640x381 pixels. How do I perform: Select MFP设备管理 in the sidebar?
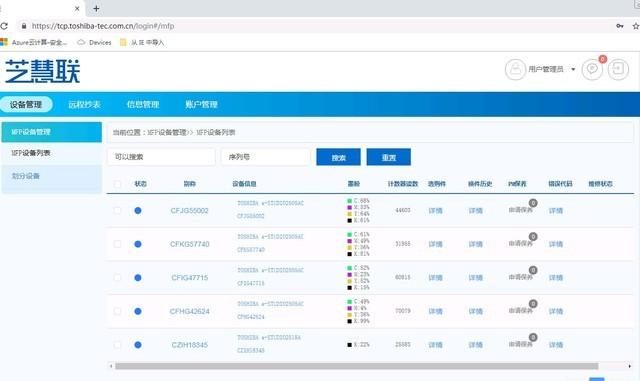pyautogui.click(x=51, y=132)
